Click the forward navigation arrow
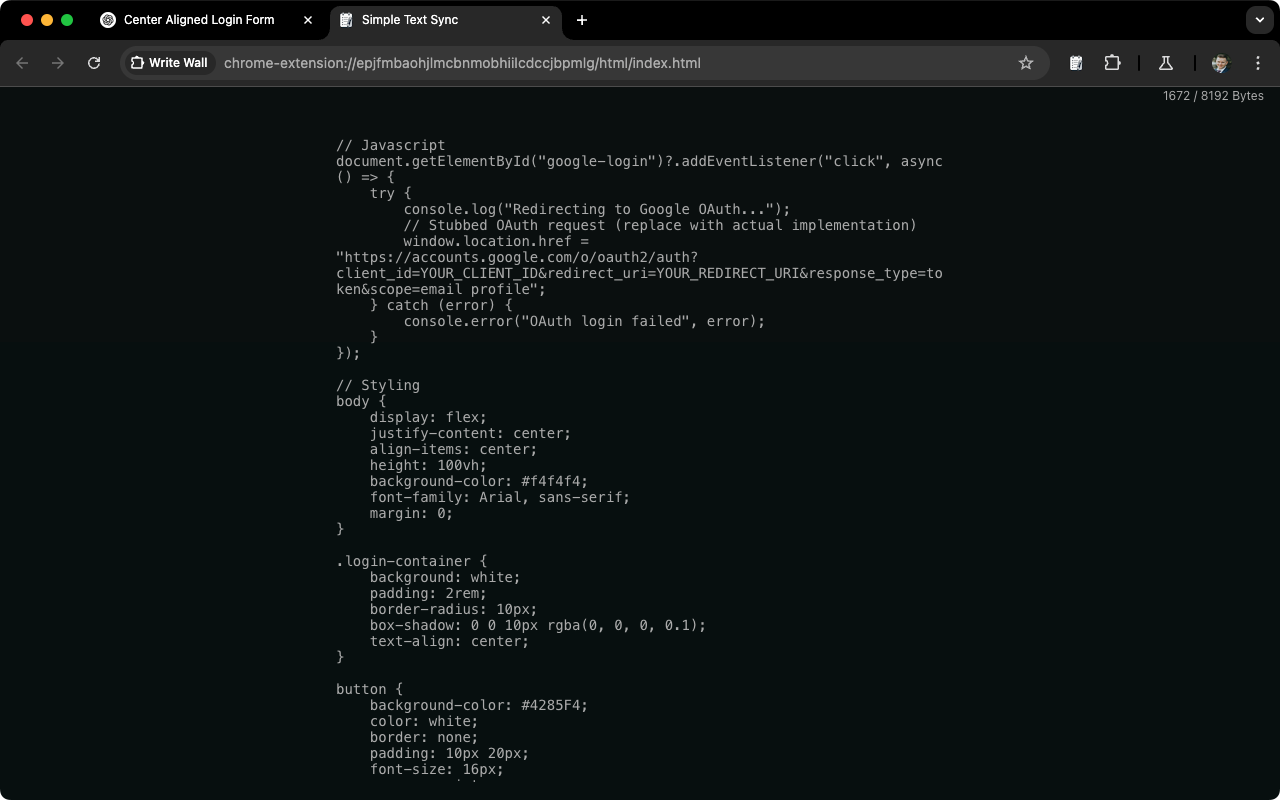The image size is (1280, 800). (58, 62)
